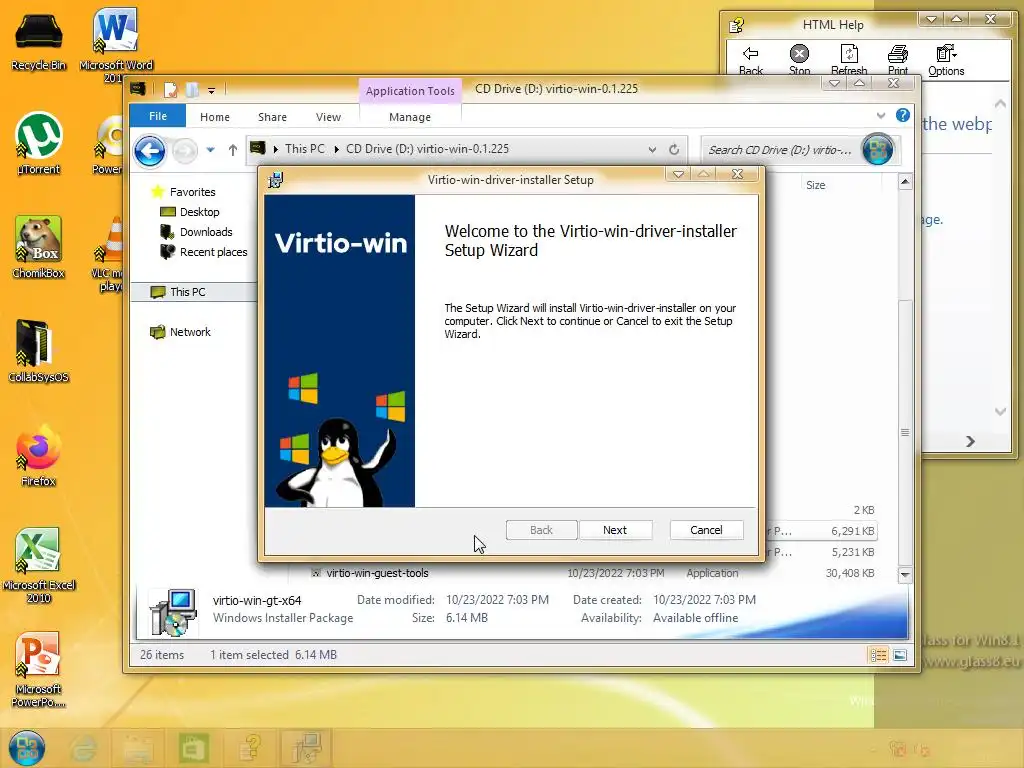Screen dimensions: 1024x768
Task: Click This PC in the address breadcrumb
Action: pyautogui.click(x=304, y=149)
